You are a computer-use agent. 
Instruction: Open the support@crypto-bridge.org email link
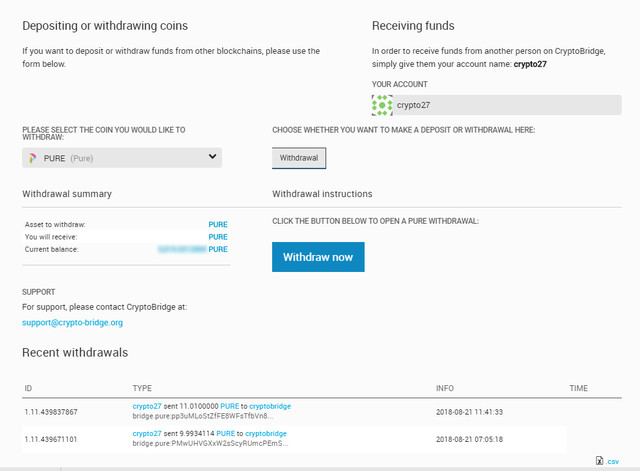[x=72, y=322]
